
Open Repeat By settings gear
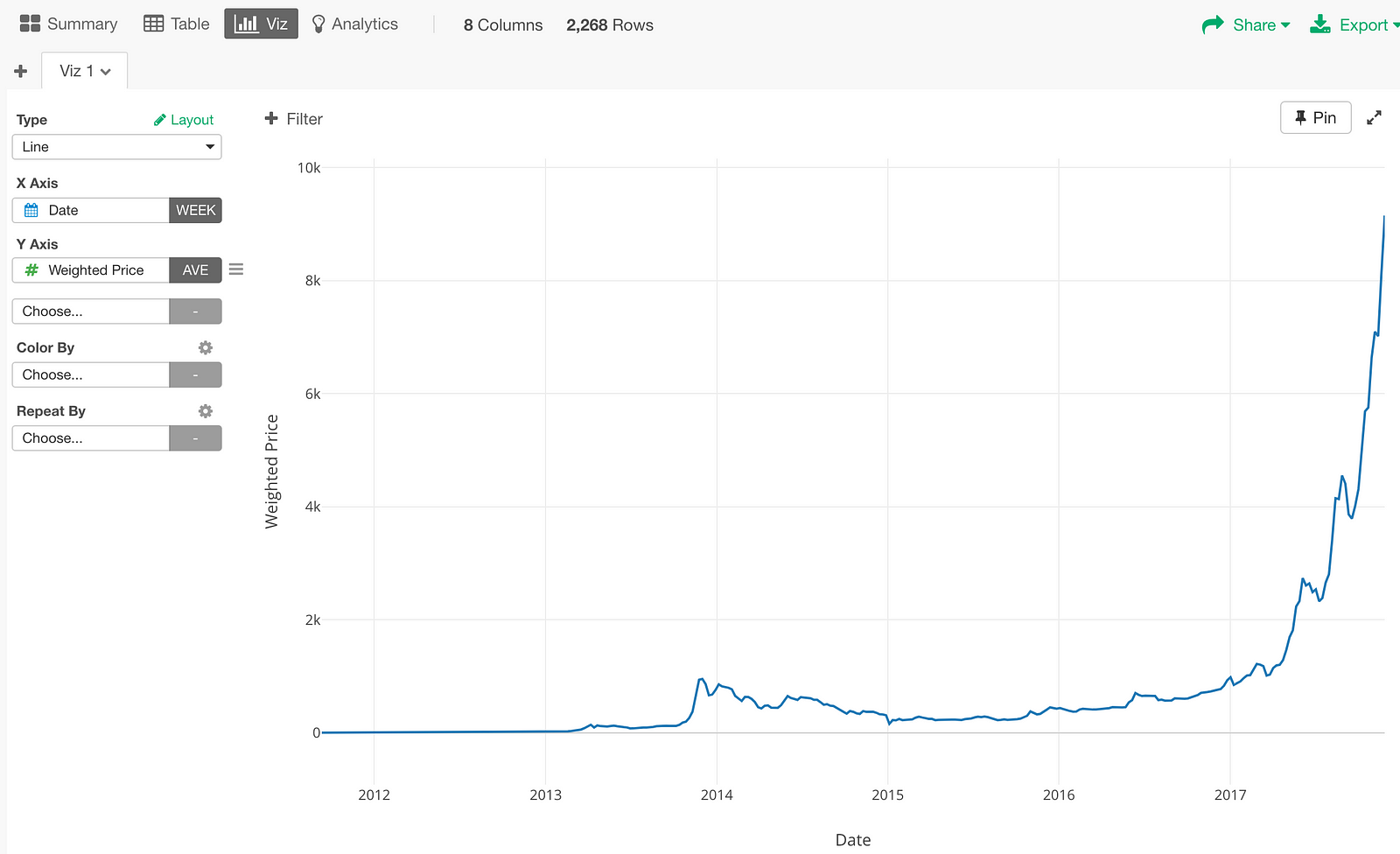(206, 411)
